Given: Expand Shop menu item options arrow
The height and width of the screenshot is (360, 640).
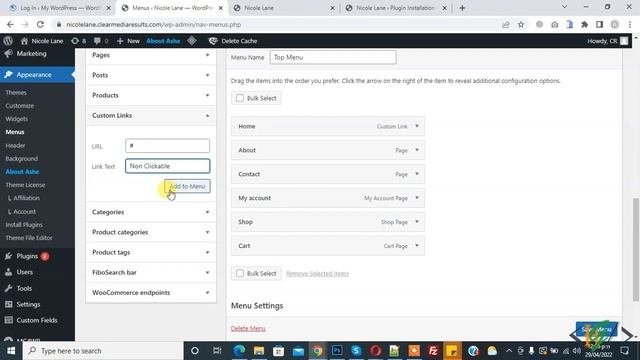Looking at the screenshot, I should coord(417,222).
